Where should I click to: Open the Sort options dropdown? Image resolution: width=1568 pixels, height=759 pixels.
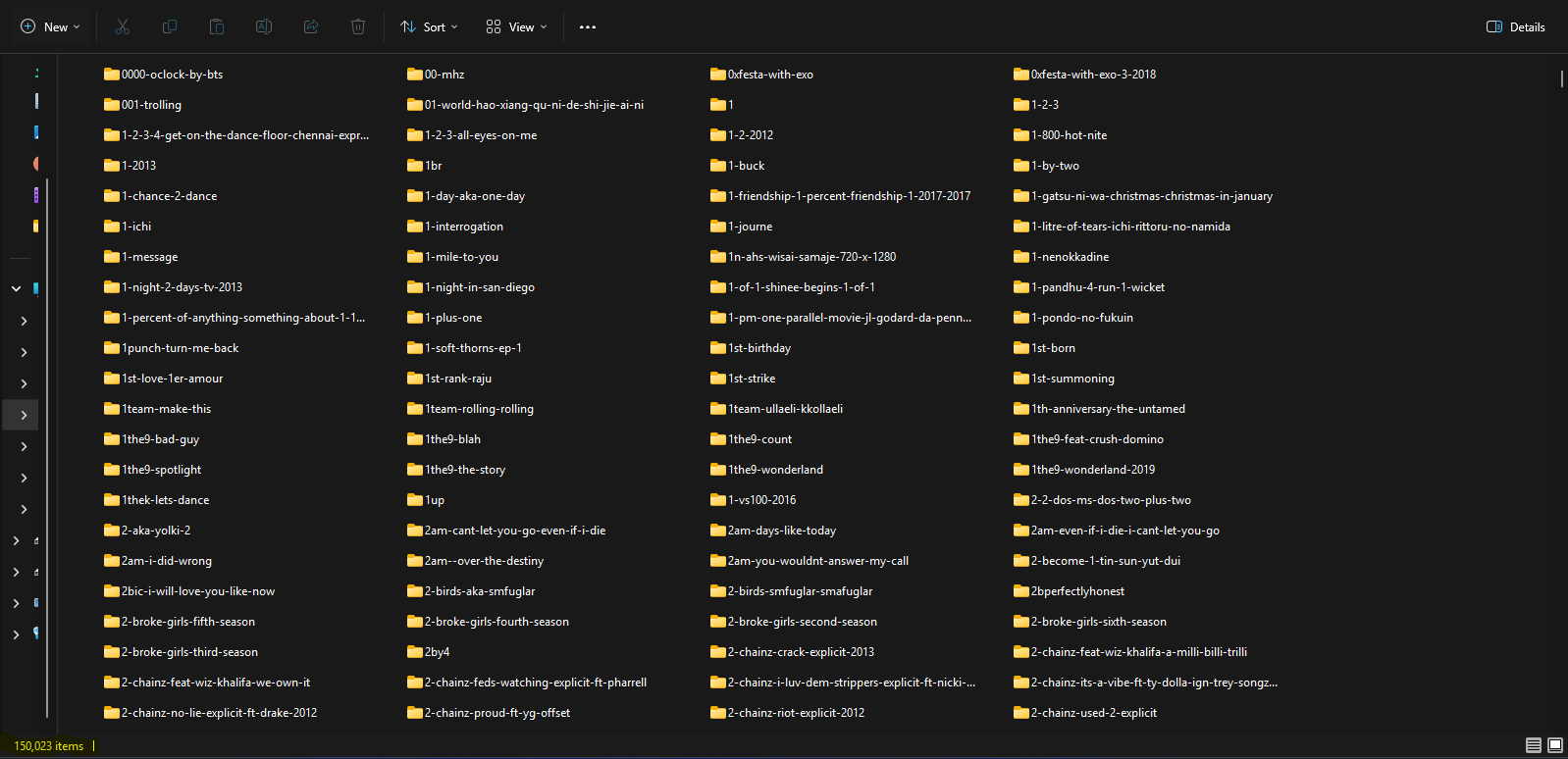click(x=429, y=26)
